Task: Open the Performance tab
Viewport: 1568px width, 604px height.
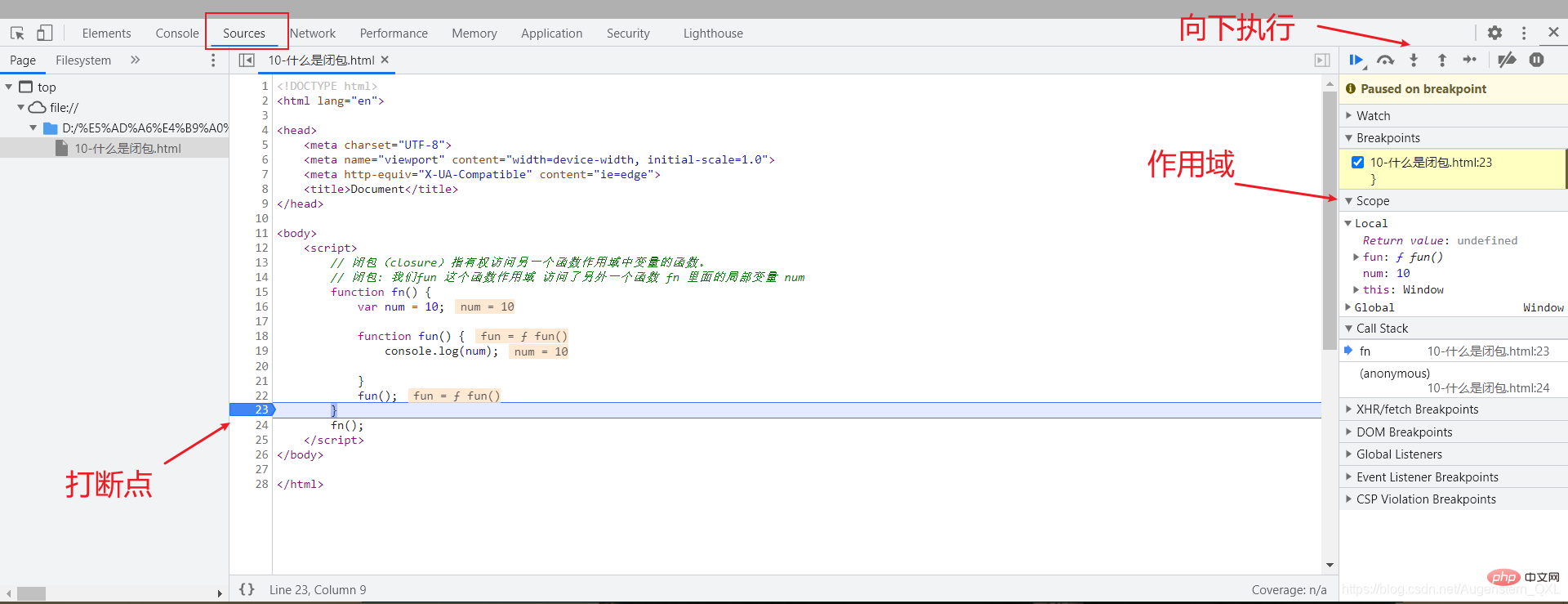Action: tap(394, 34)
